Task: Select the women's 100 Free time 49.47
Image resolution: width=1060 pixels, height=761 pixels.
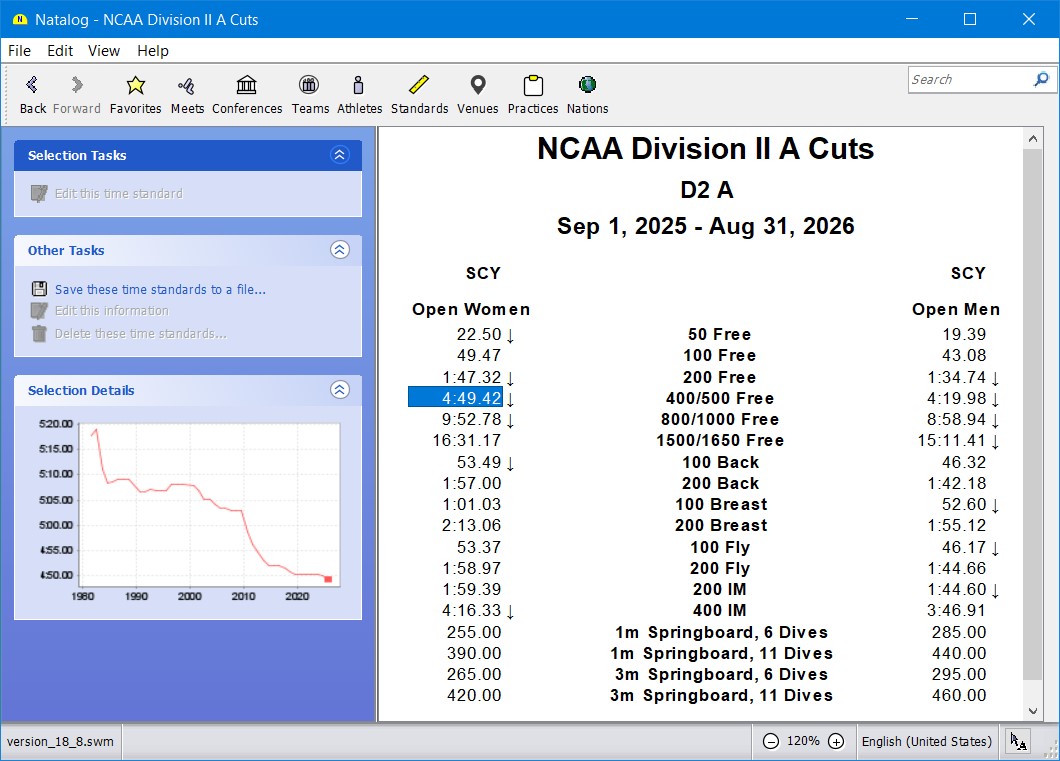Action: [x=478, y=356]
